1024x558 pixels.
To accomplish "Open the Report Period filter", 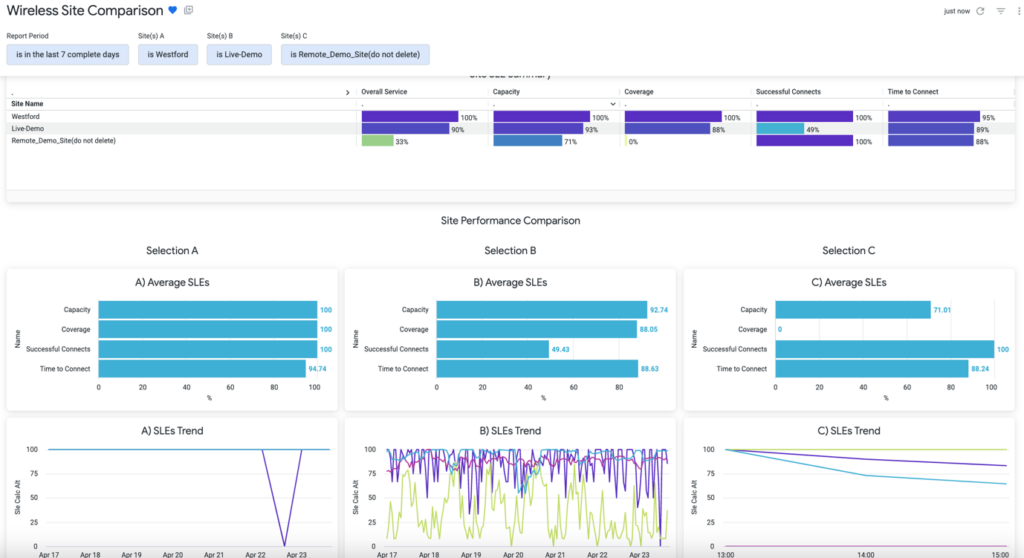I will 68,54.
